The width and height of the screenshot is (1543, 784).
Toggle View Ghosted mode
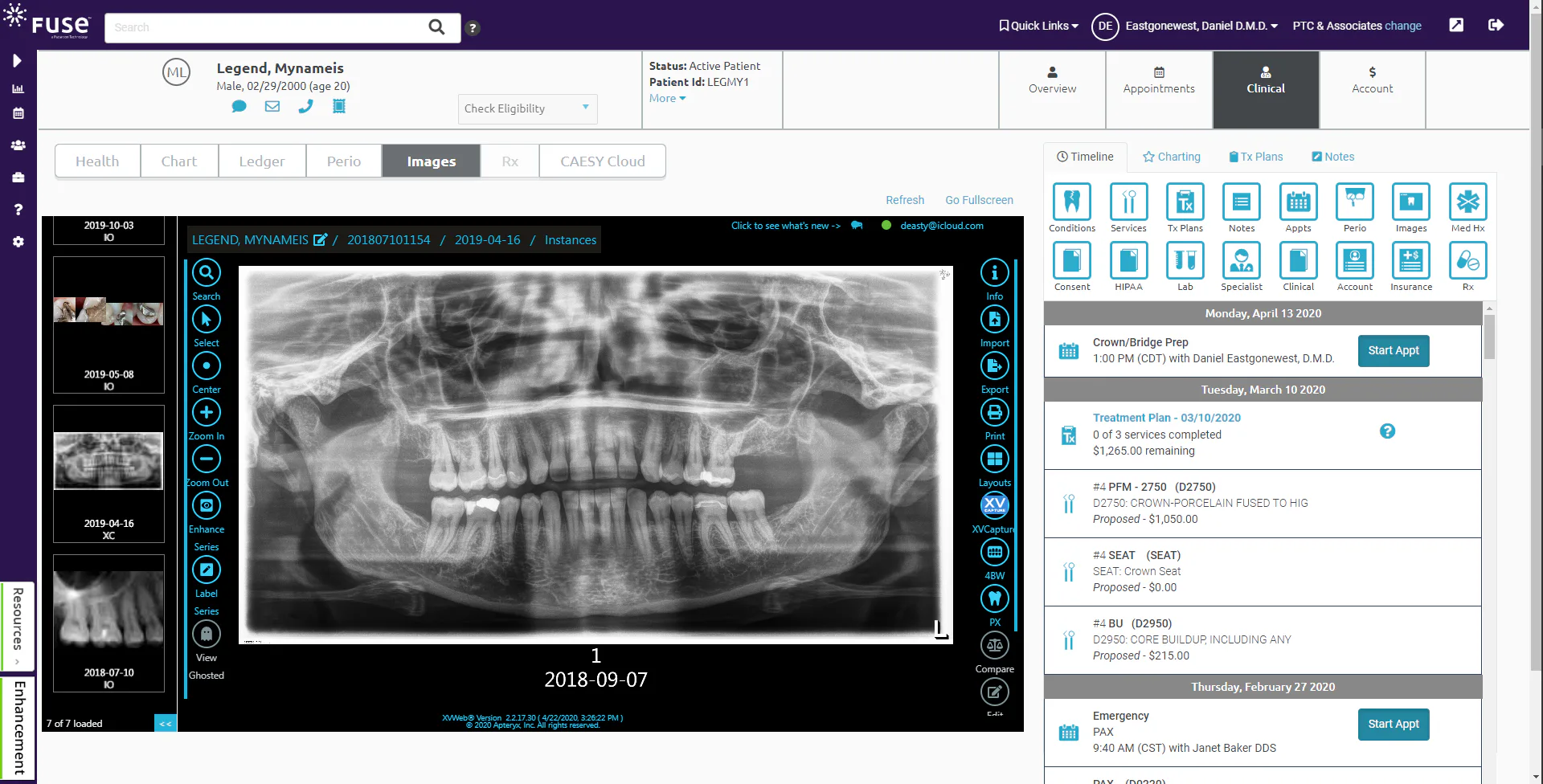pos(207,635)
